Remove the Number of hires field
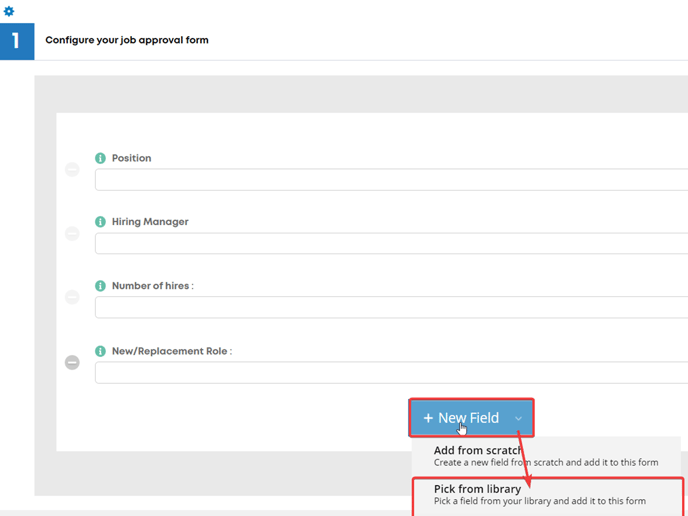Viewport: 688px width, 516px height. point(72,297)
